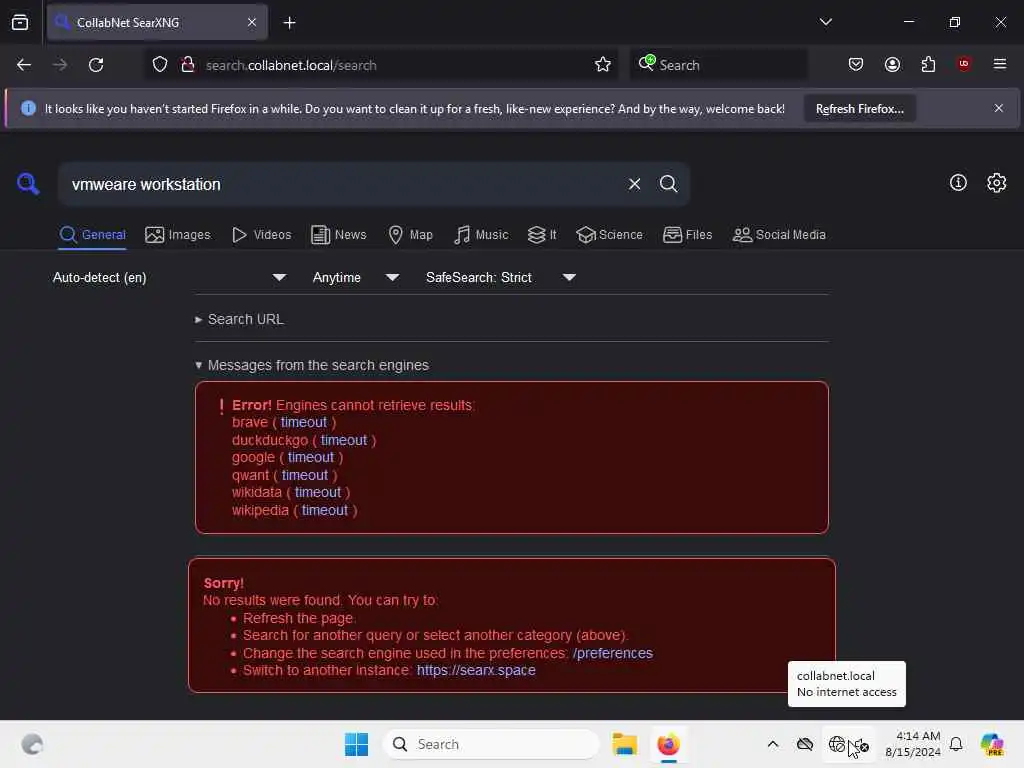
Task: Open qwant timeout link
Action: coord(305,475)
